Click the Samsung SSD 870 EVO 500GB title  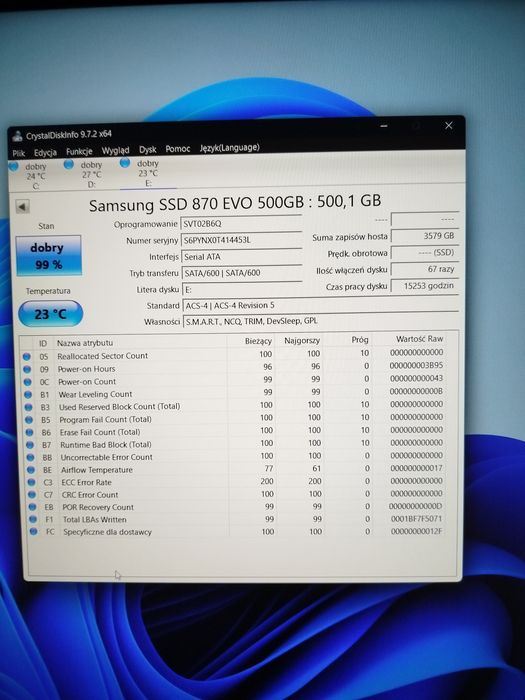[235, 203]
